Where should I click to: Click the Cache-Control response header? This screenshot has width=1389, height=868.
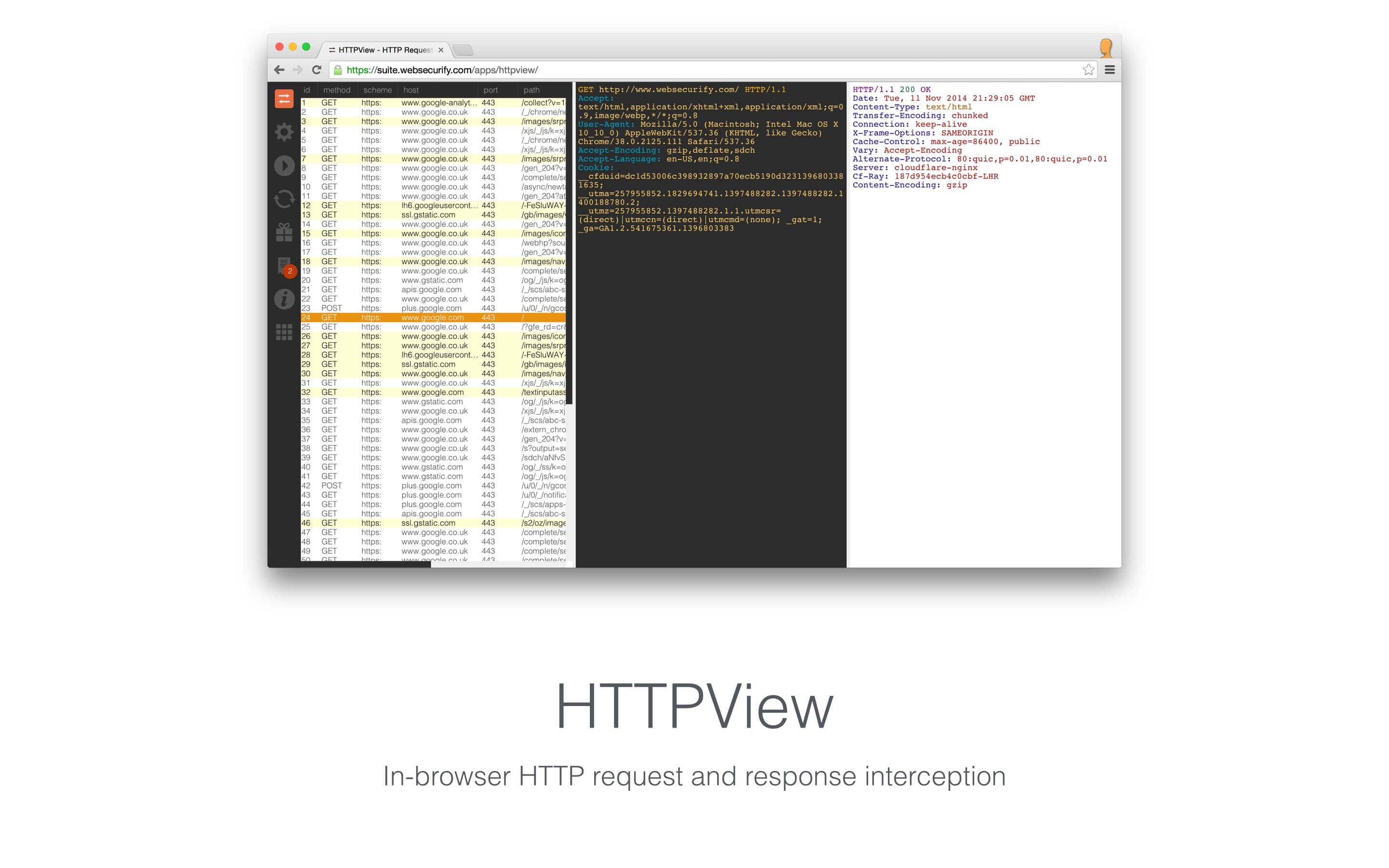point(946,142)
